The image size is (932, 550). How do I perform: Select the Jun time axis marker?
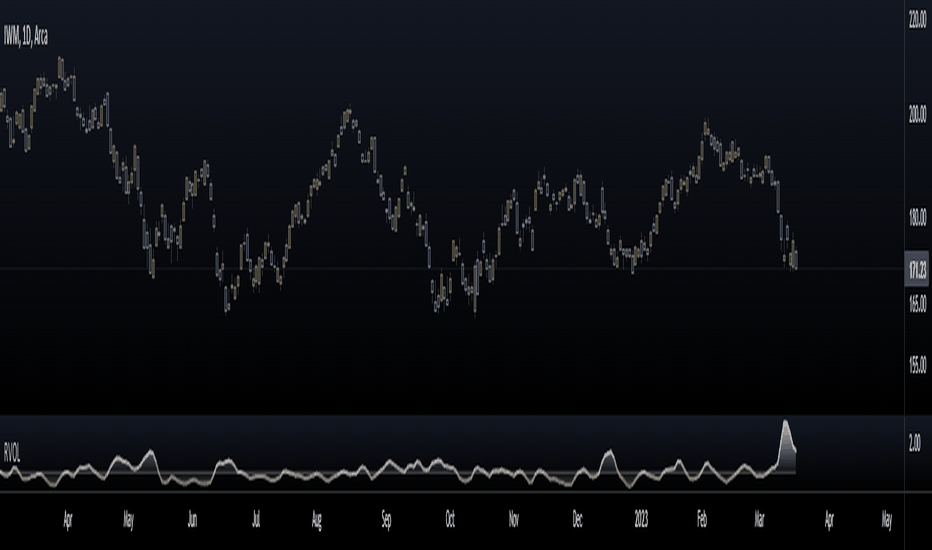click(192, 520)
